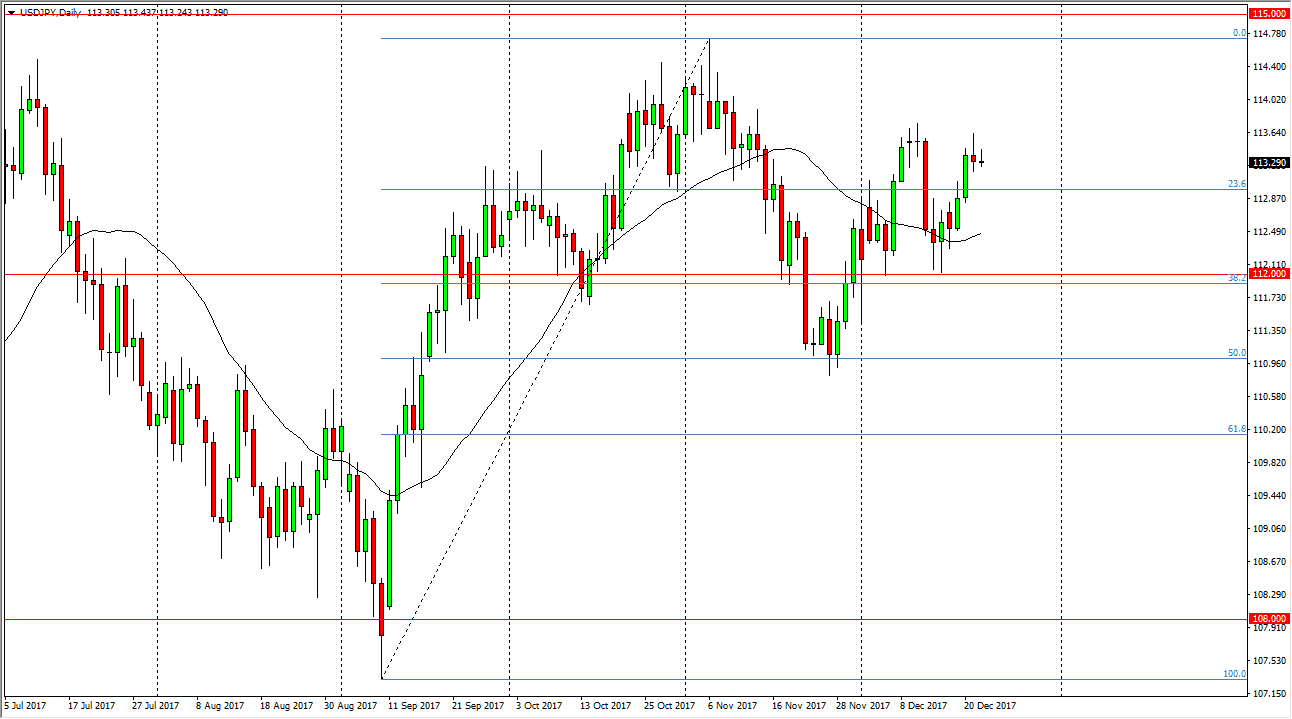Click the 109.440 price axis label
Image resolution: width=1292 pixels, height=719 pixels.
coord(1270,496)
